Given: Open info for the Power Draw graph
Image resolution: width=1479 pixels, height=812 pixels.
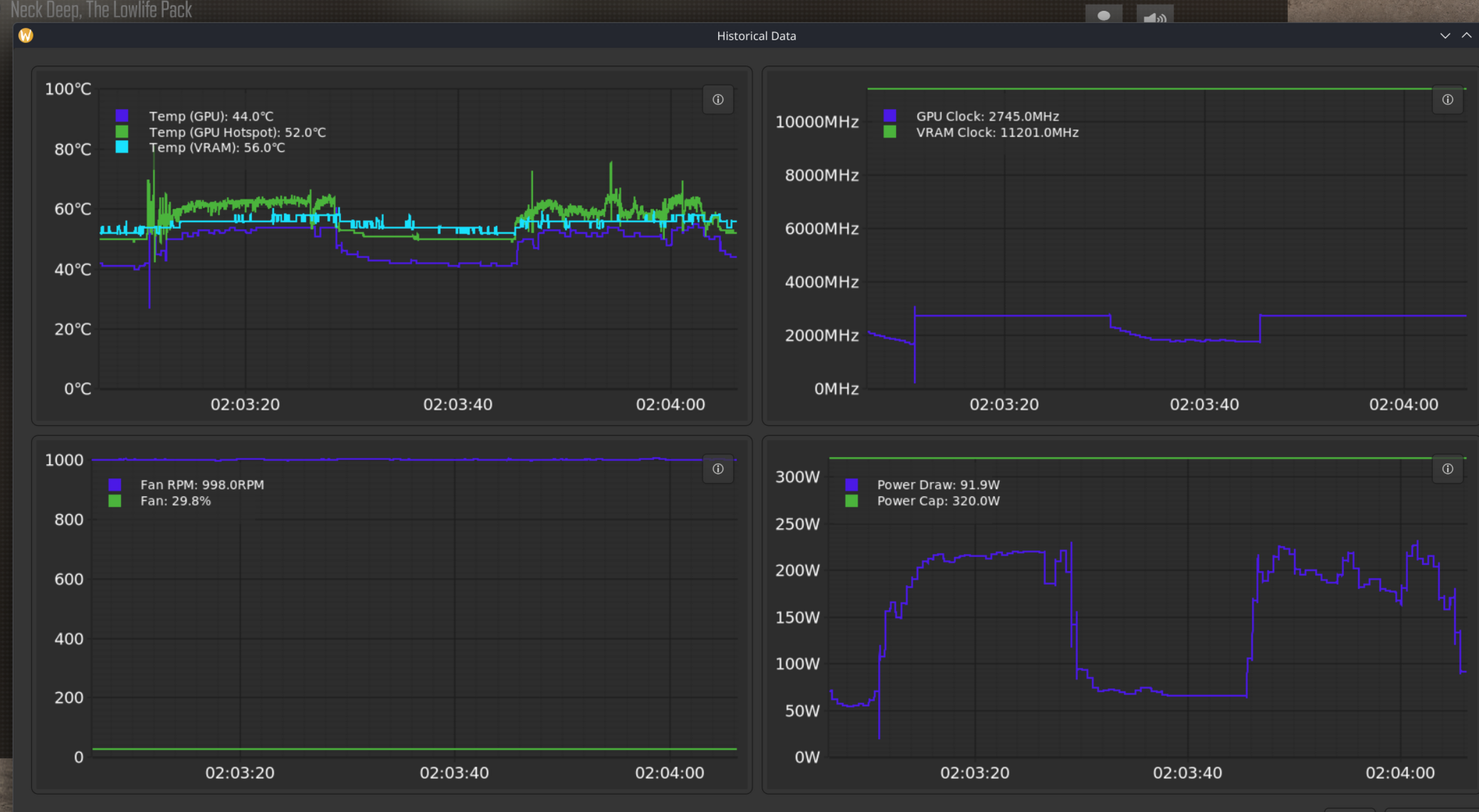Looking at the screenshot, I should coord(1447,469).
